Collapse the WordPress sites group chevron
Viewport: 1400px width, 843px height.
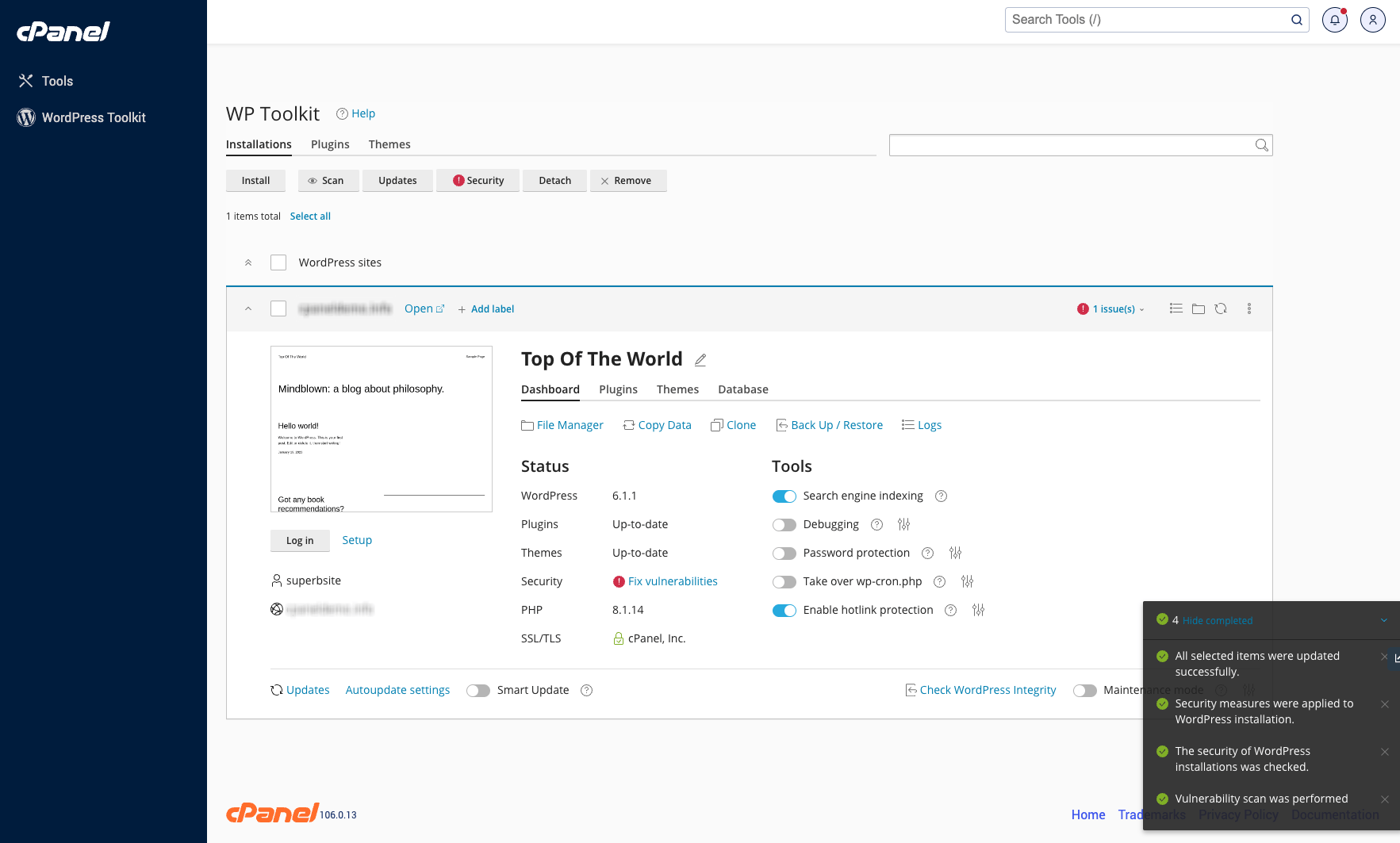point(248,262)
